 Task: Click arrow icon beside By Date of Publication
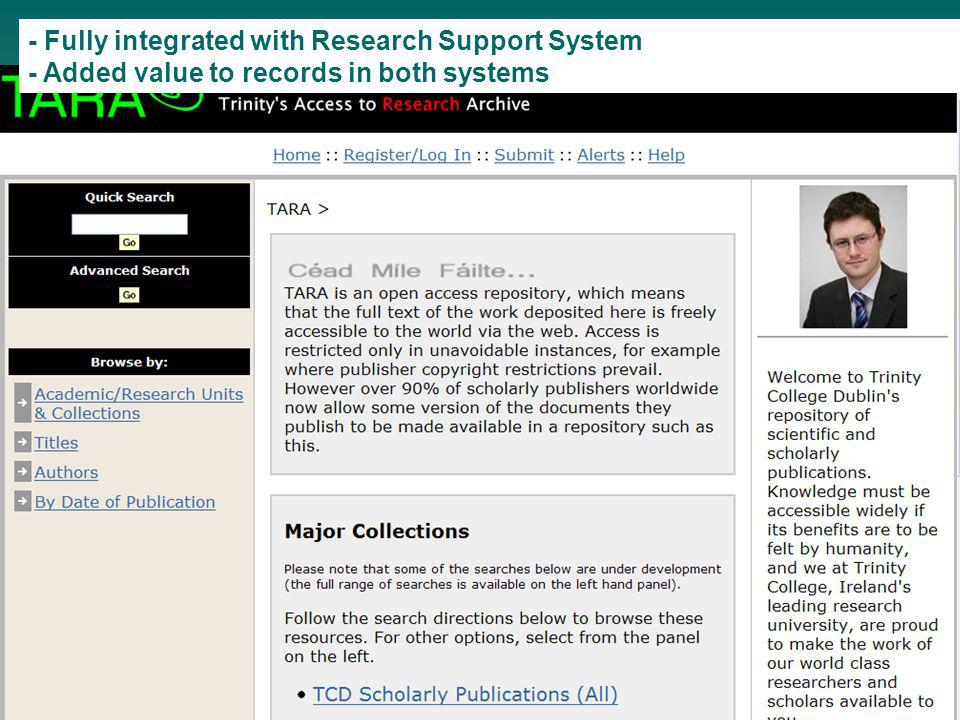23,501
